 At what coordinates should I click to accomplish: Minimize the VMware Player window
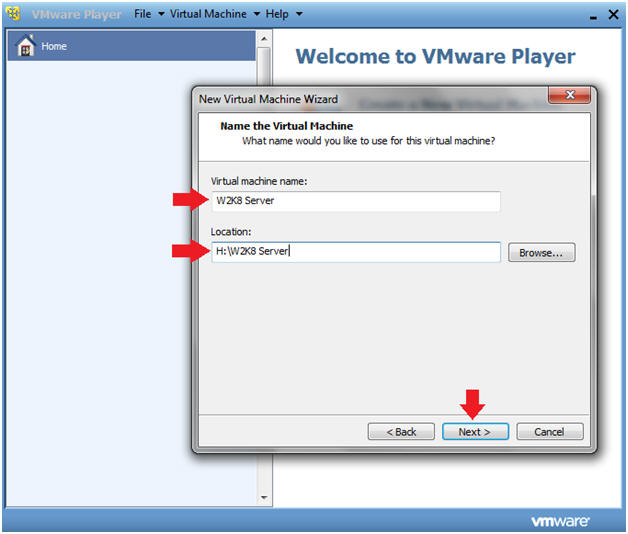click(593, 17)
